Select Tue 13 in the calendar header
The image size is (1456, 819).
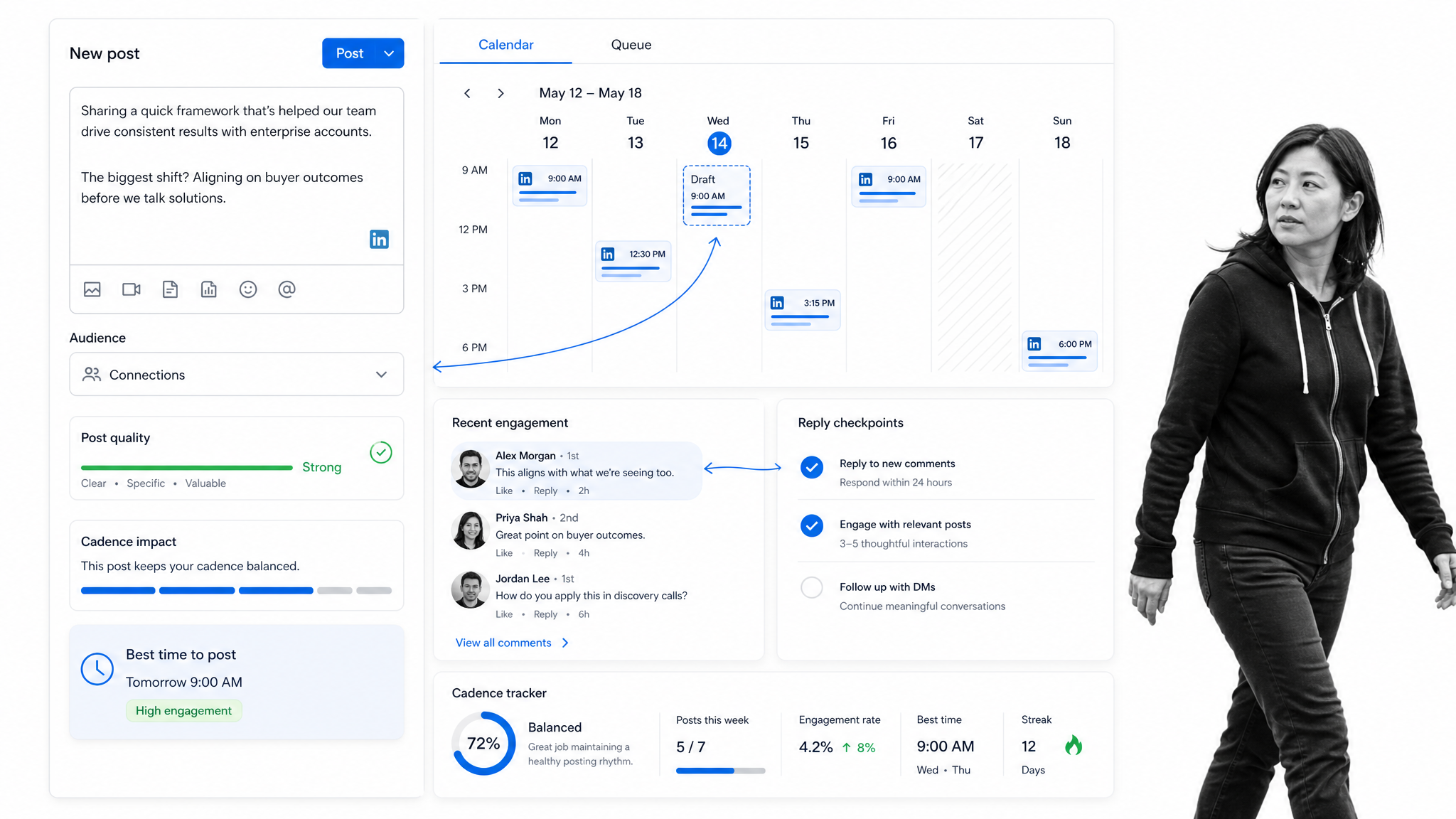(x=636, y=134)
